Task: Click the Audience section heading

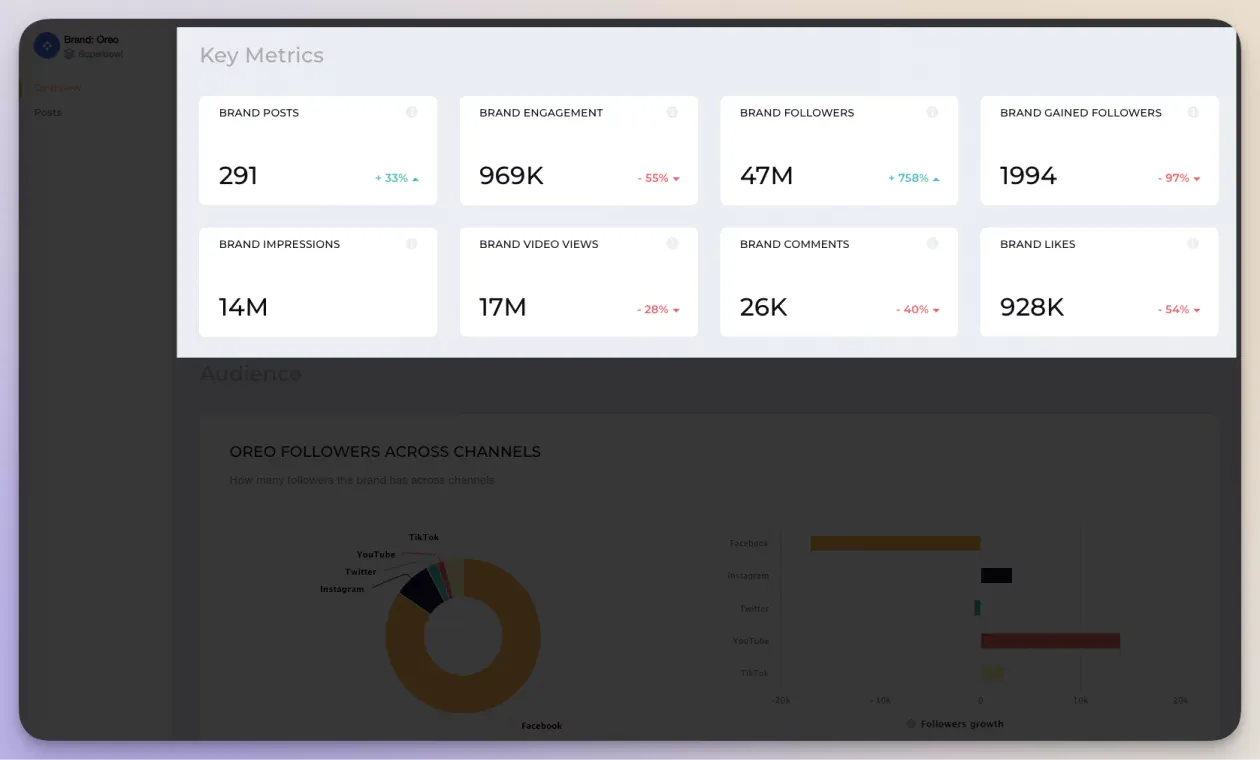Action: [x=251, y=374]
